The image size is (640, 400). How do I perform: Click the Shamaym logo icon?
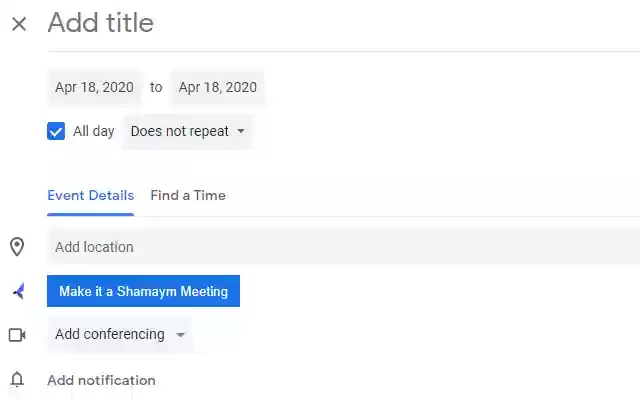(x=18, y=291)
